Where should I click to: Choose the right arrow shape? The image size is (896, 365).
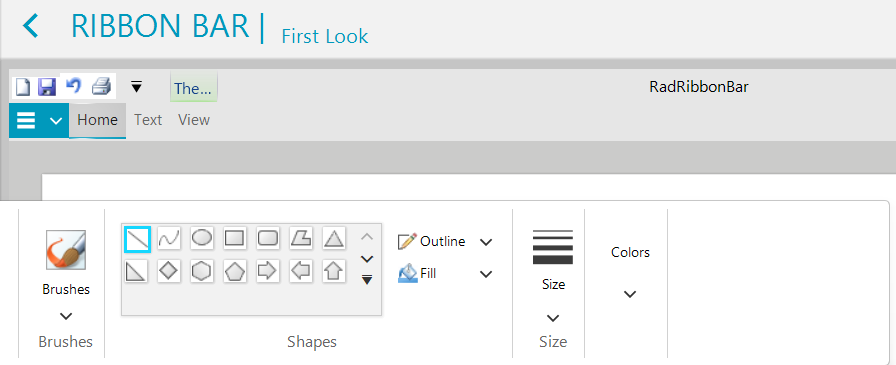[x=268, y=271]
